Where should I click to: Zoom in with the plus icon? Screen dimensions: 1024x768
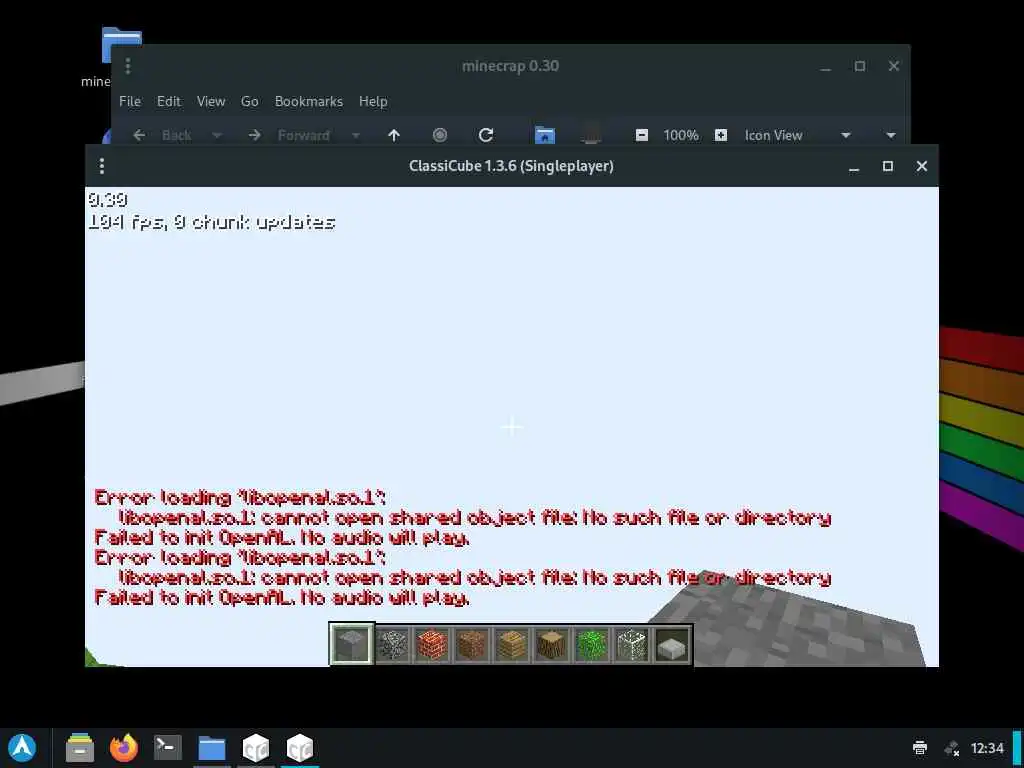pos(720,135)
